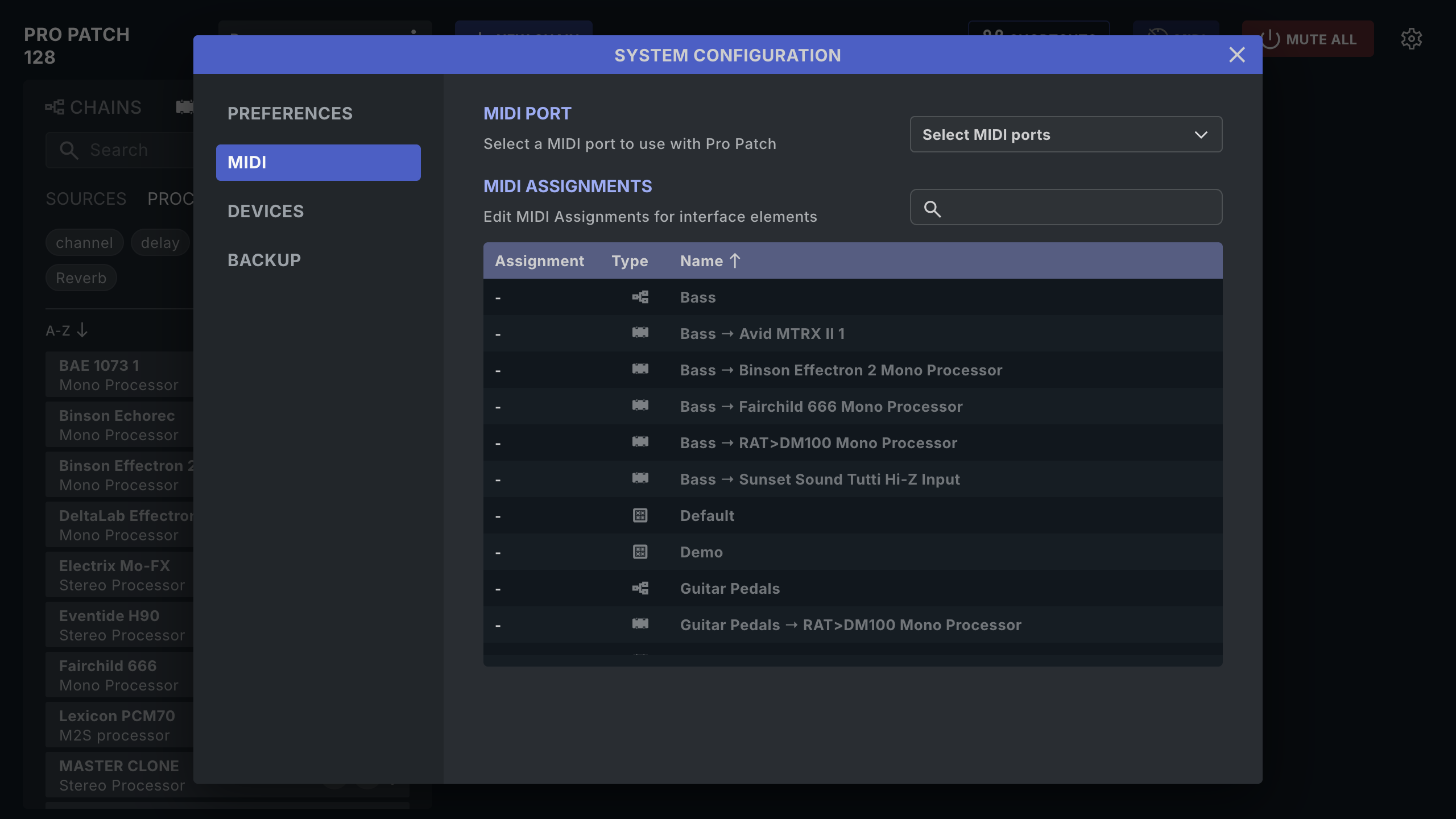Click the assignment dash in the Default row

click(498, 516)
